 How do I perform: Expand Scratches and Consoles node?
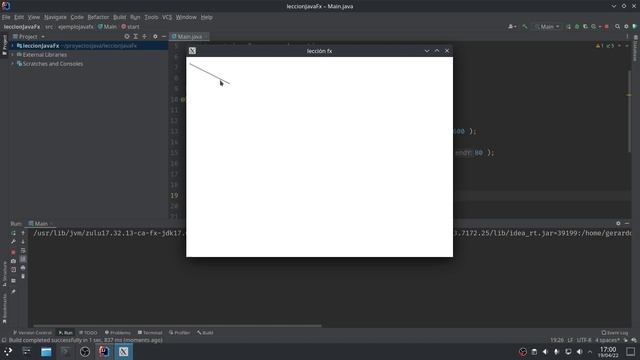coord(13,64)
